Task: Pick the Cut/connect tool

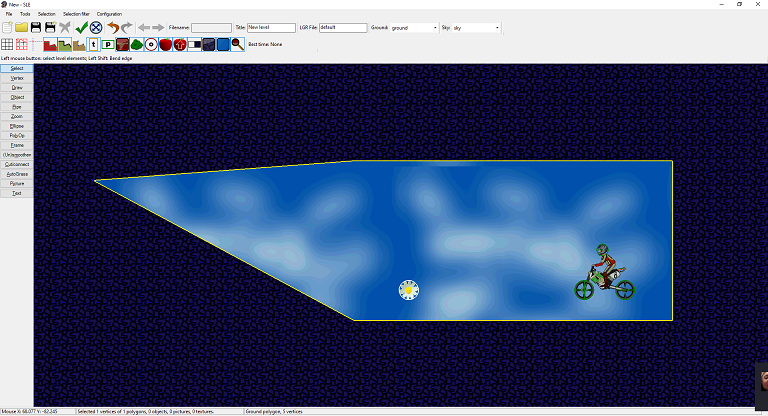Action: [x=17, y=165]
